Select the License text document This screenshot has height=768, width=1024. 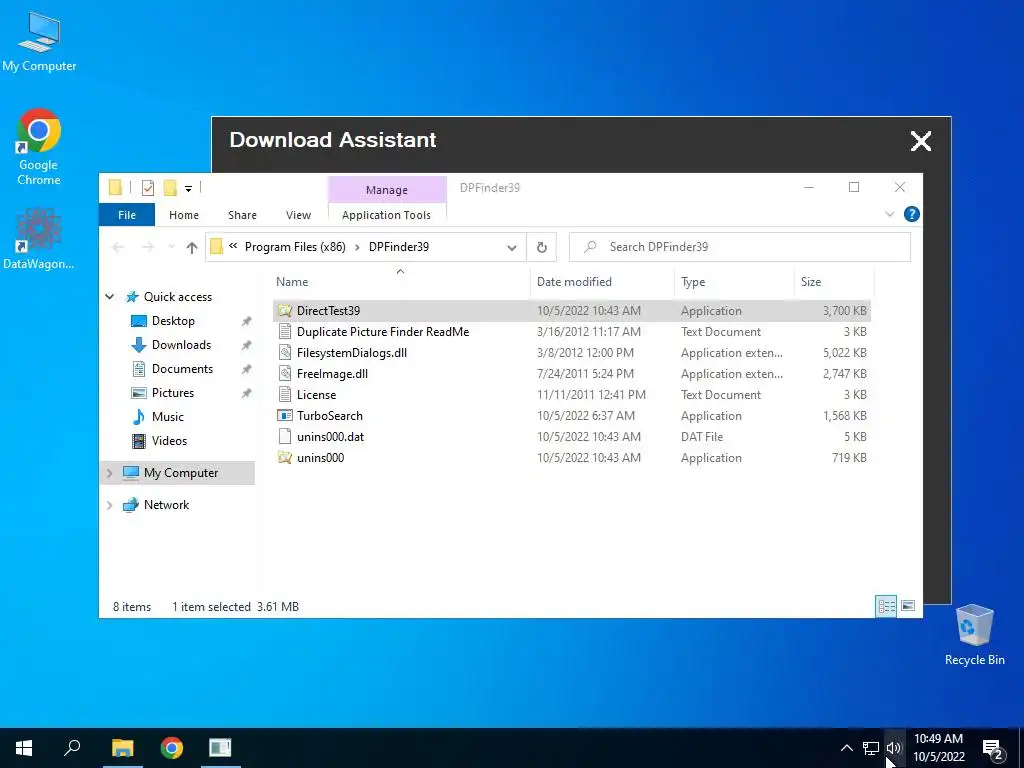coord(571,394)
